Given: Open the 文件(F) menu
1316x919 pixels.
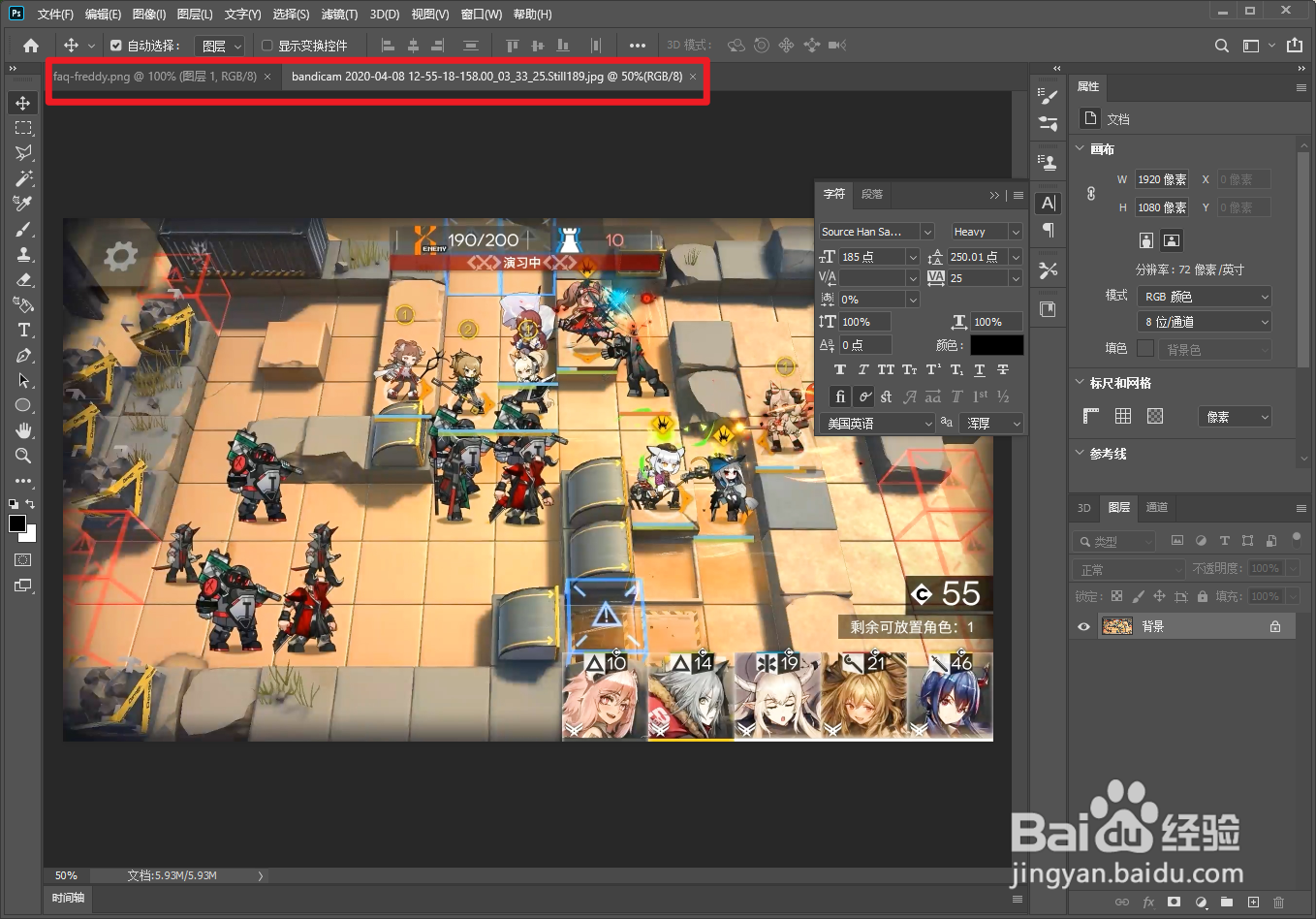Looking at the screenshot, I should (x=55, y=14).
